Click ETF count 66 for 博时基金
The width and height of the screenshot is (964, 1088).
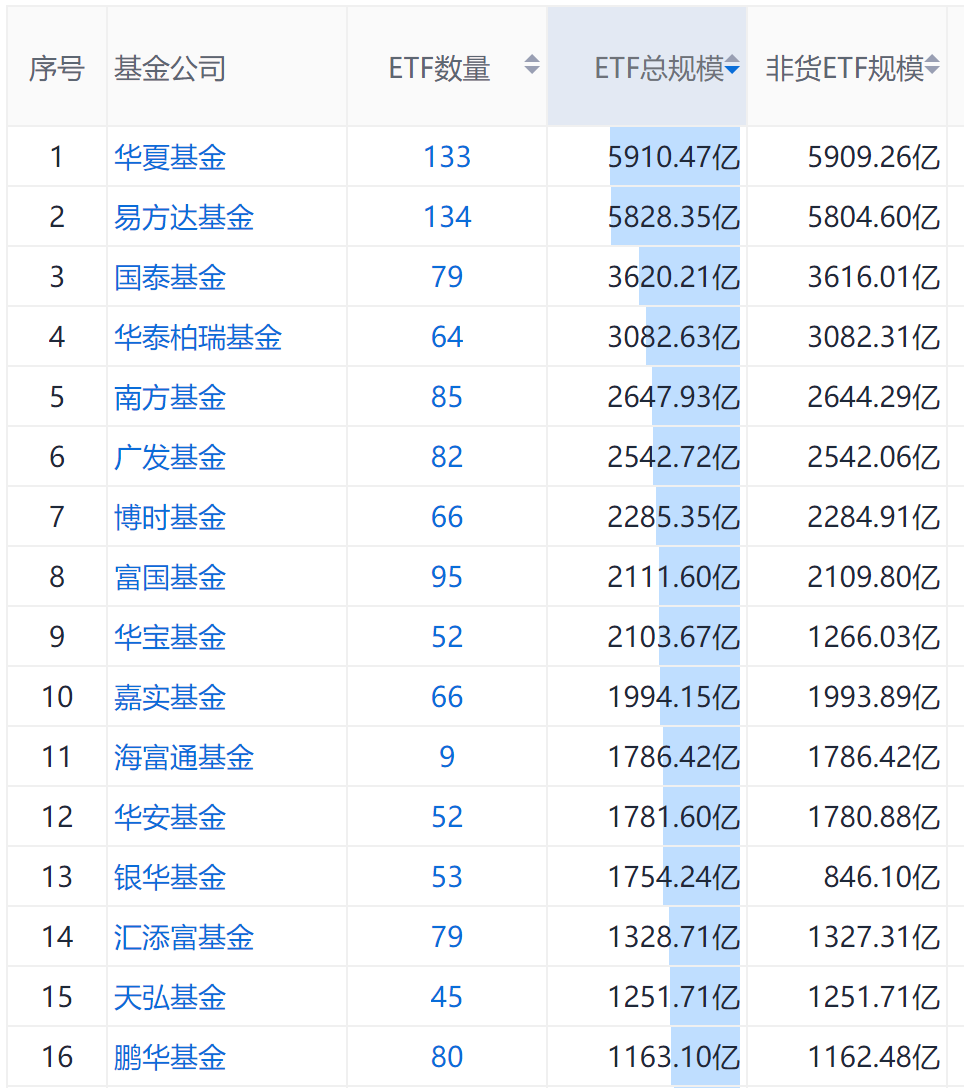pos(447,517)
